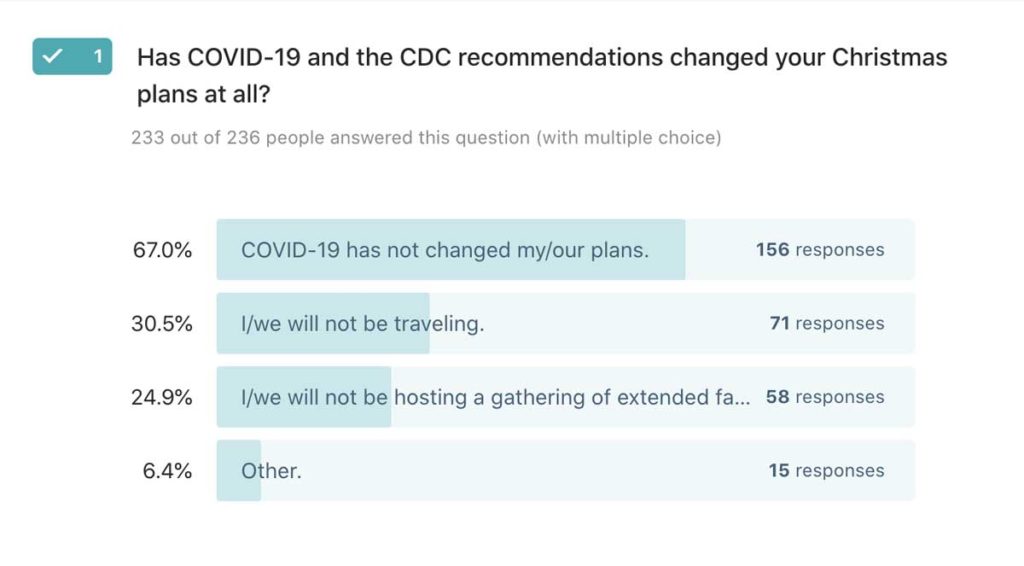The width and height of the screenshot is (1024, 566).
Task: Select the "I/we will not be traveling" answer
Action: [x=362, y=323]
